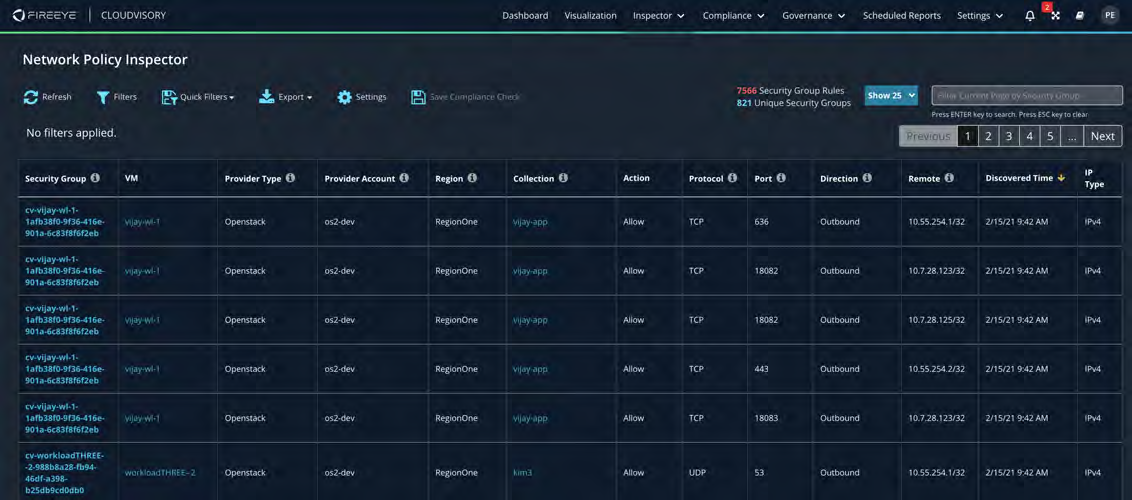This screenshot has height=500, width=1132.
Task: Click the Next page button
Action: pyautogui.click(x=1103, y=136)
